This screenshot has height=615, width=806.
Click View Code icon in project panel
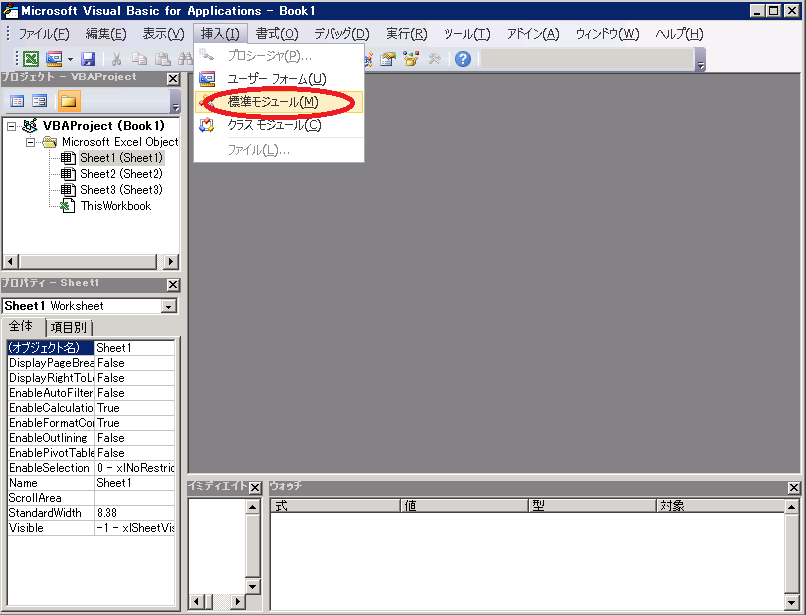pos(17,101)
